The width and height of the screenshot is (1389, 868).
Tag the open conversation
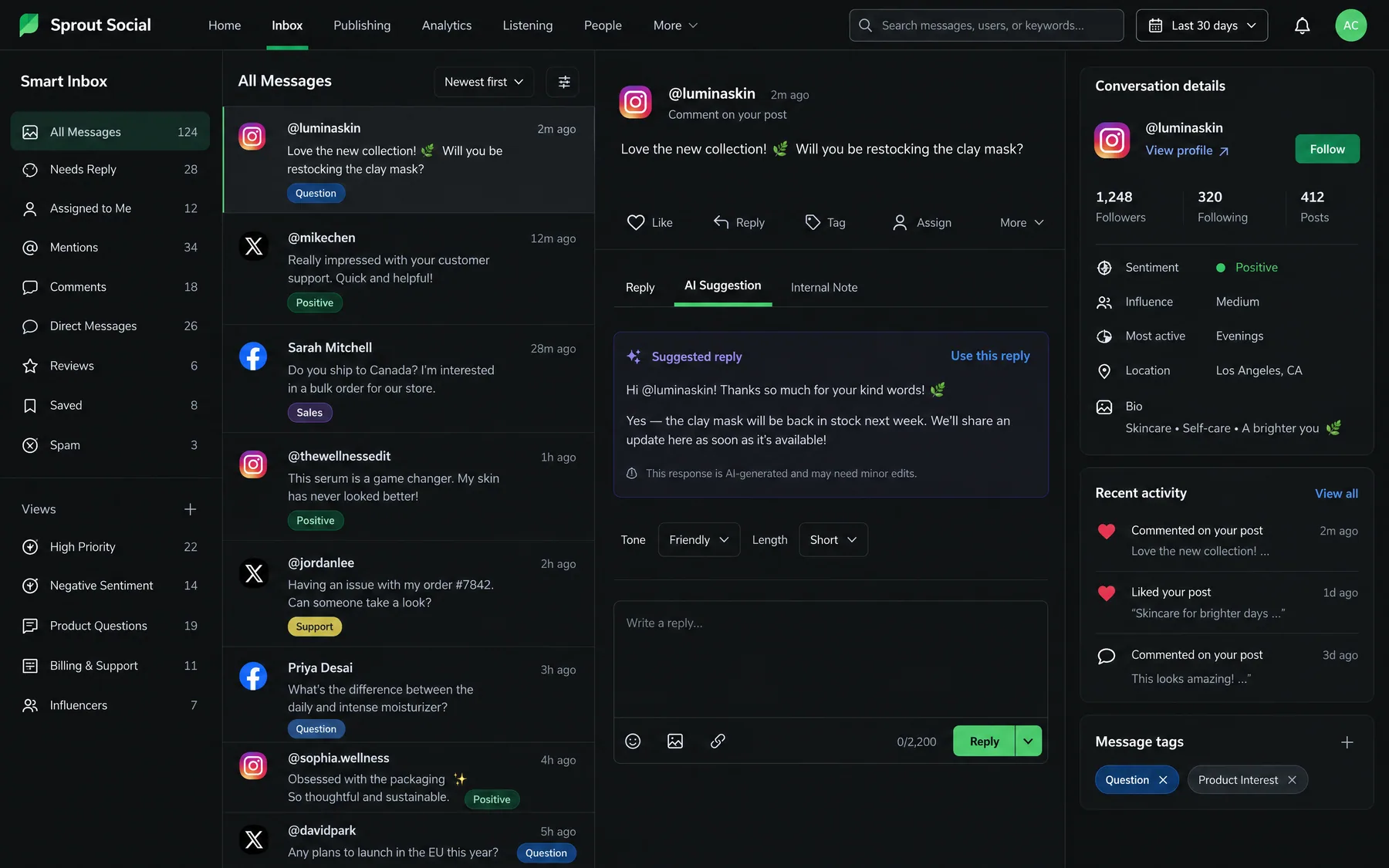point(825,222)
